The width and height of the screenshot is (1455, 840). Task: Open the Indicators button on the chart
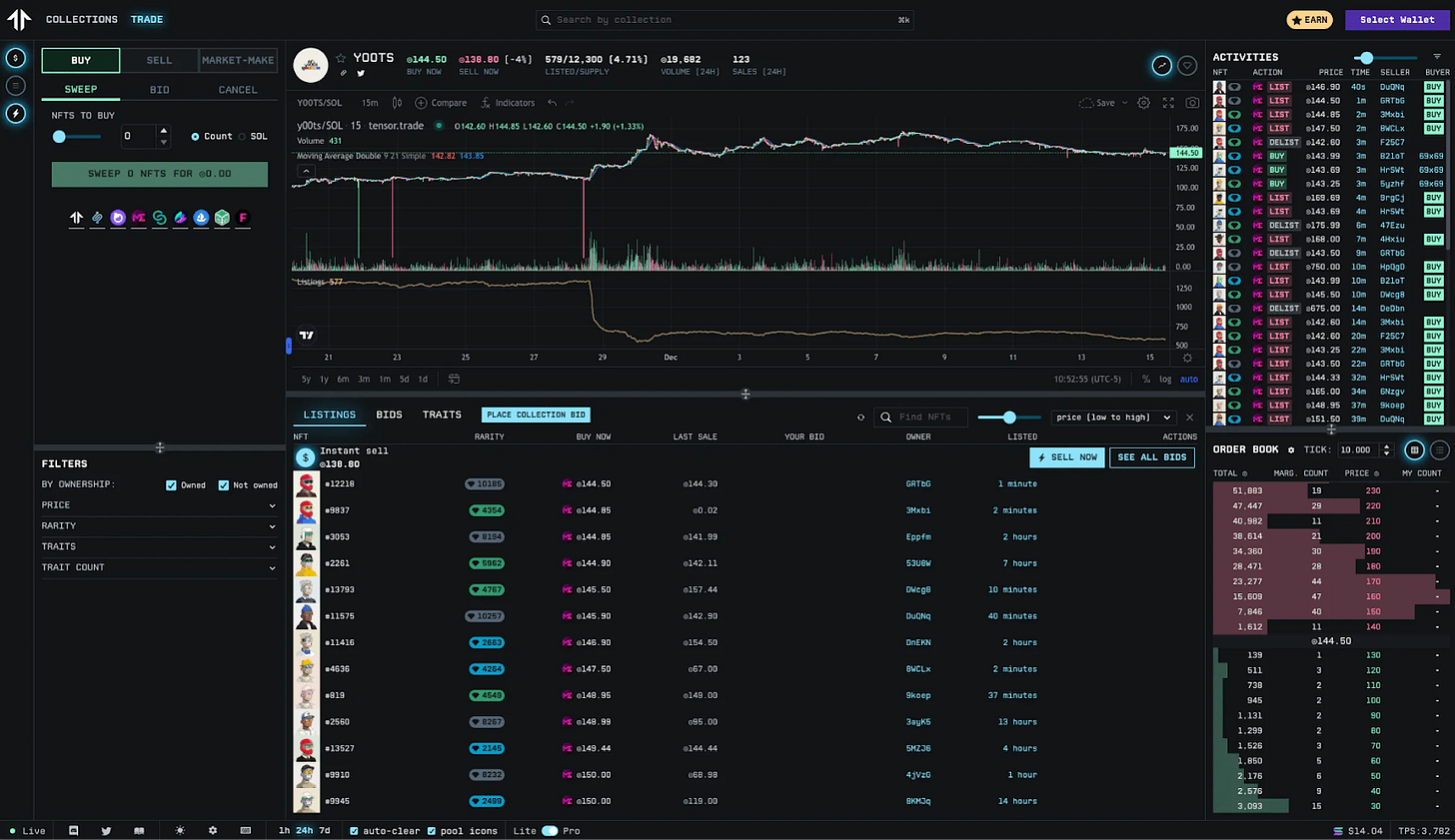508,103
